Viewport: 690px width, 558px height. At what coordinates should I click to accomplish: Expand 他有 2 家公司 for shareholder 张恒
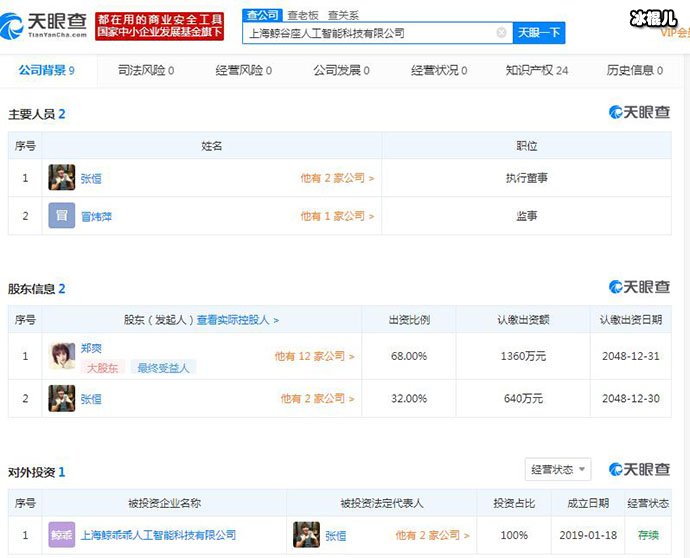point(317,399)
